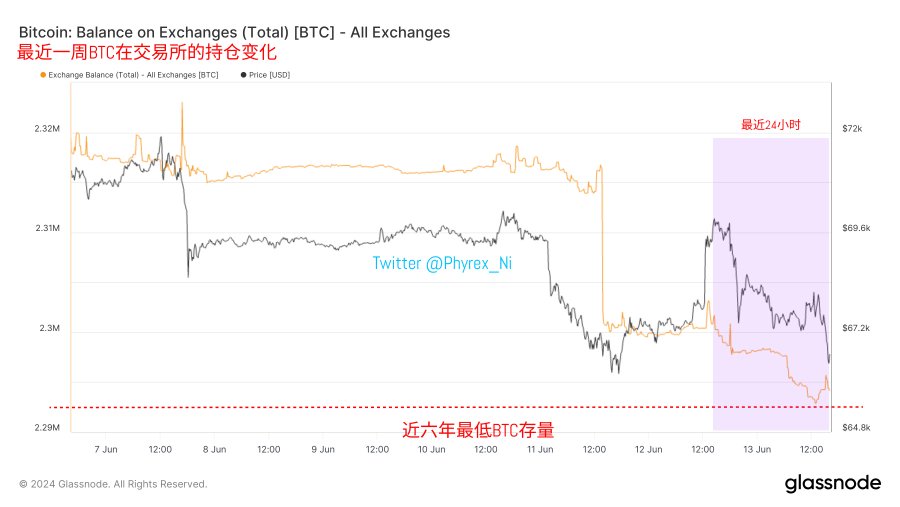Toggle the Exchange Balance (Total) legend series

[x=132, y=75]
